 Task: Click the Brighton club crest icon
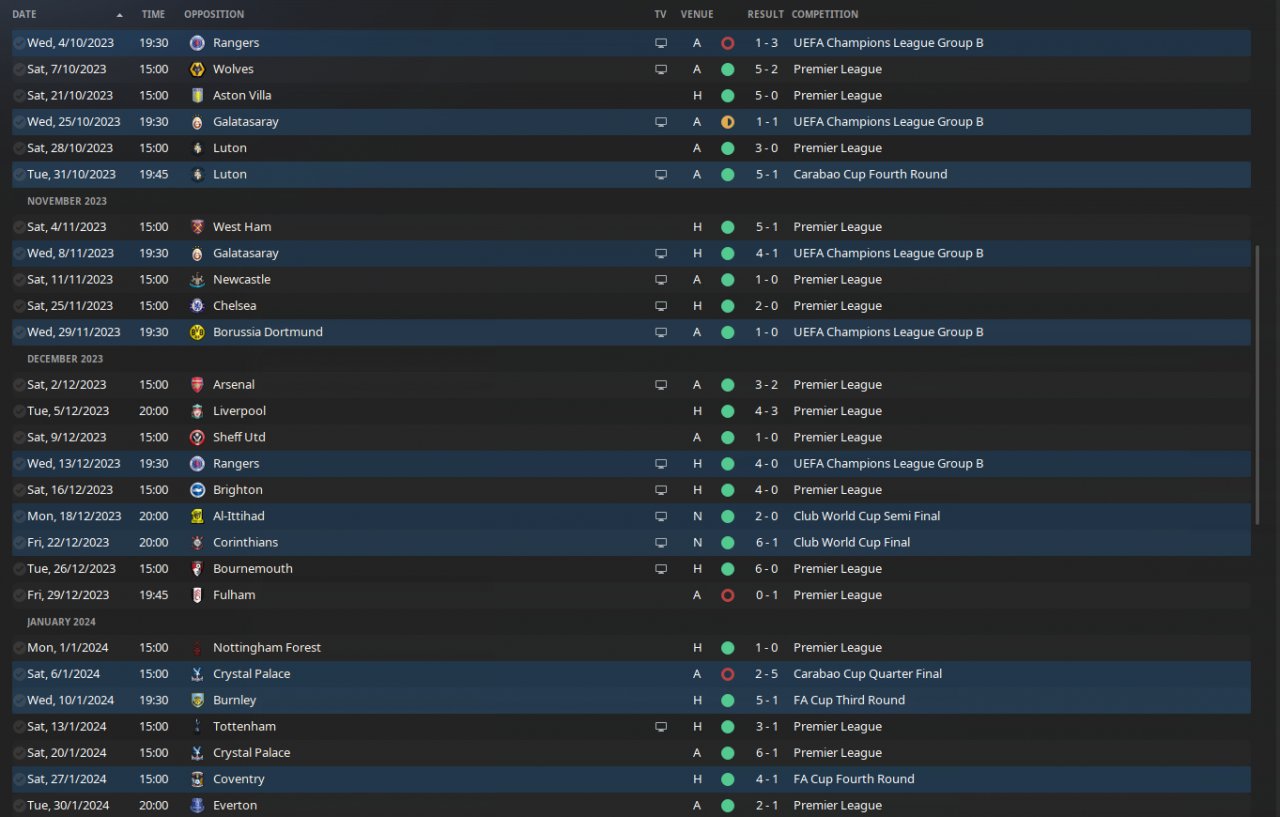tap(197, 490)
